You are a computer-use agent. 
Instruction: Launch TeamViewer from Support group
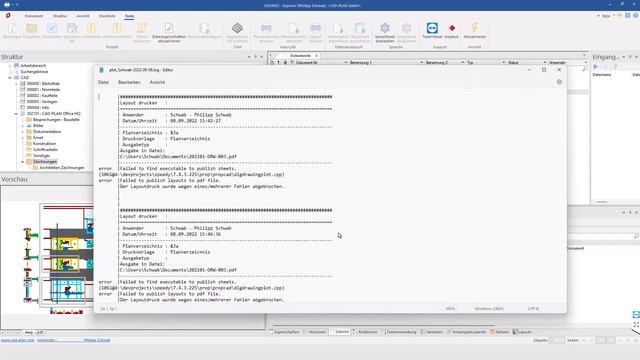pos(432,31)
